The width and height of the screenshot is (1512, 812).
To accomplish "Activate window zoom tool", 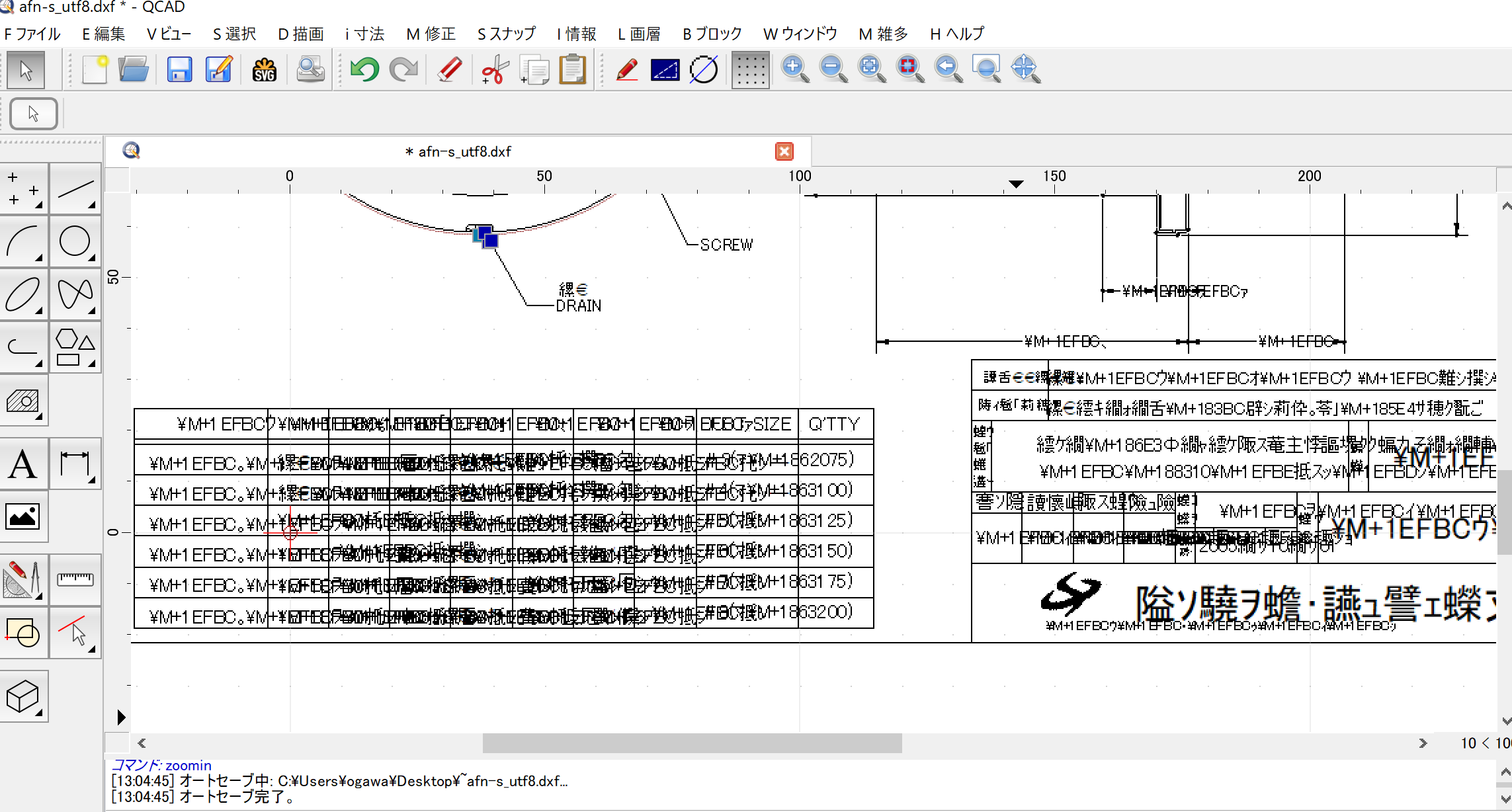I will click(987, 69).
